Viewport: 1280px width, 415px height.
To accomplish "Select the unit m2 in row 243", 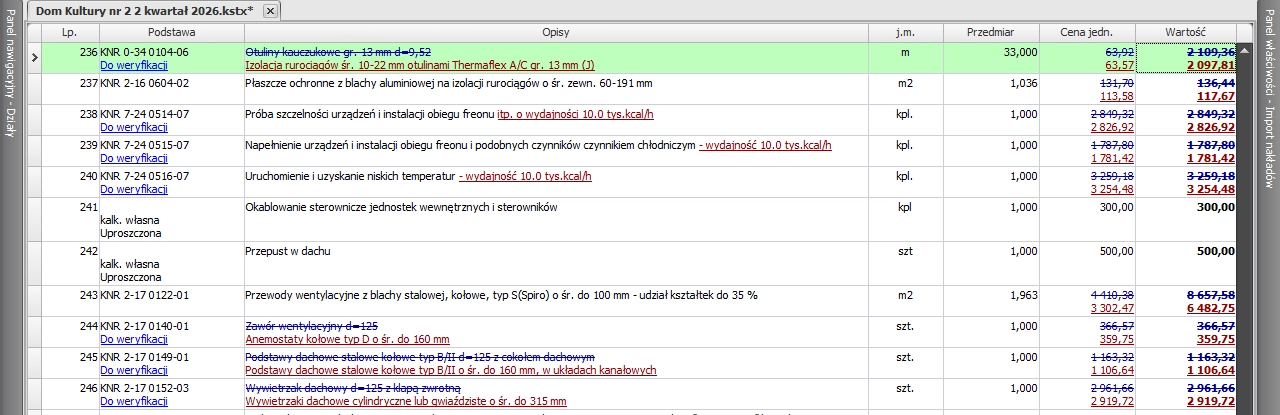I will [904, 295].
